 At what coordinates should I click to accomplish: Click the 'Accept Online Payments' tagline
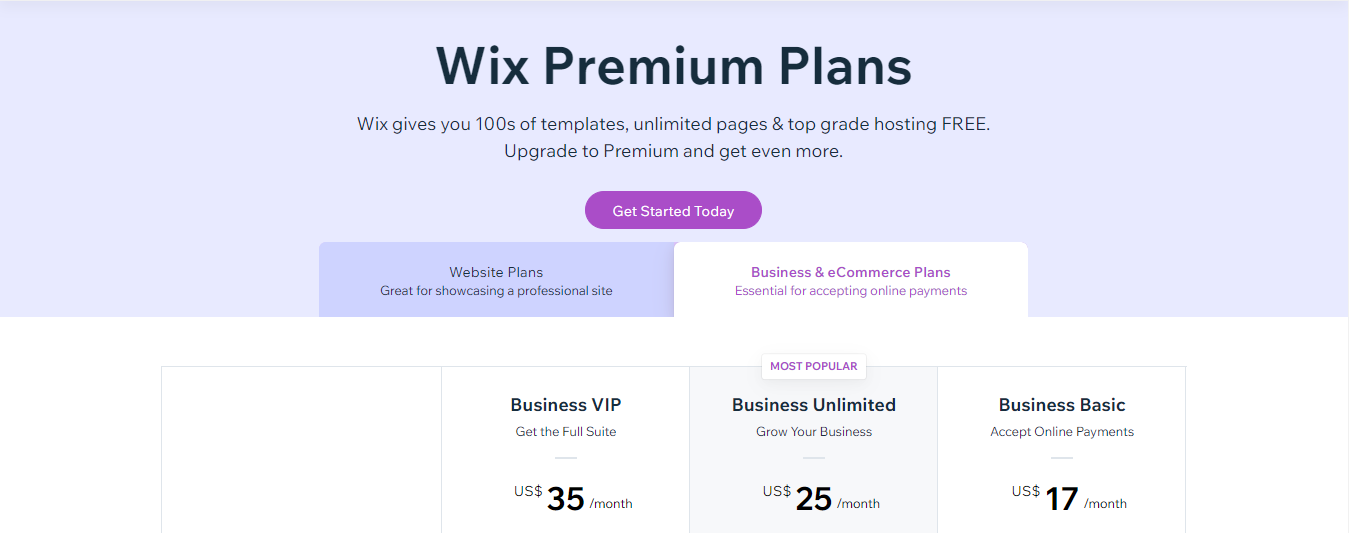(x=1061, y=432)
